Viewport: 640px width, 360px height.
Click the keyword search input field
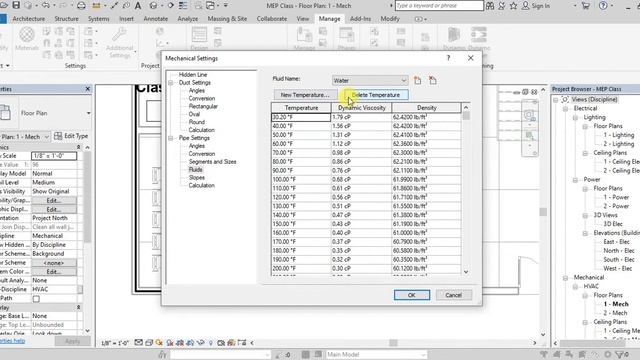pyautogui.click(x=439, y=6)
